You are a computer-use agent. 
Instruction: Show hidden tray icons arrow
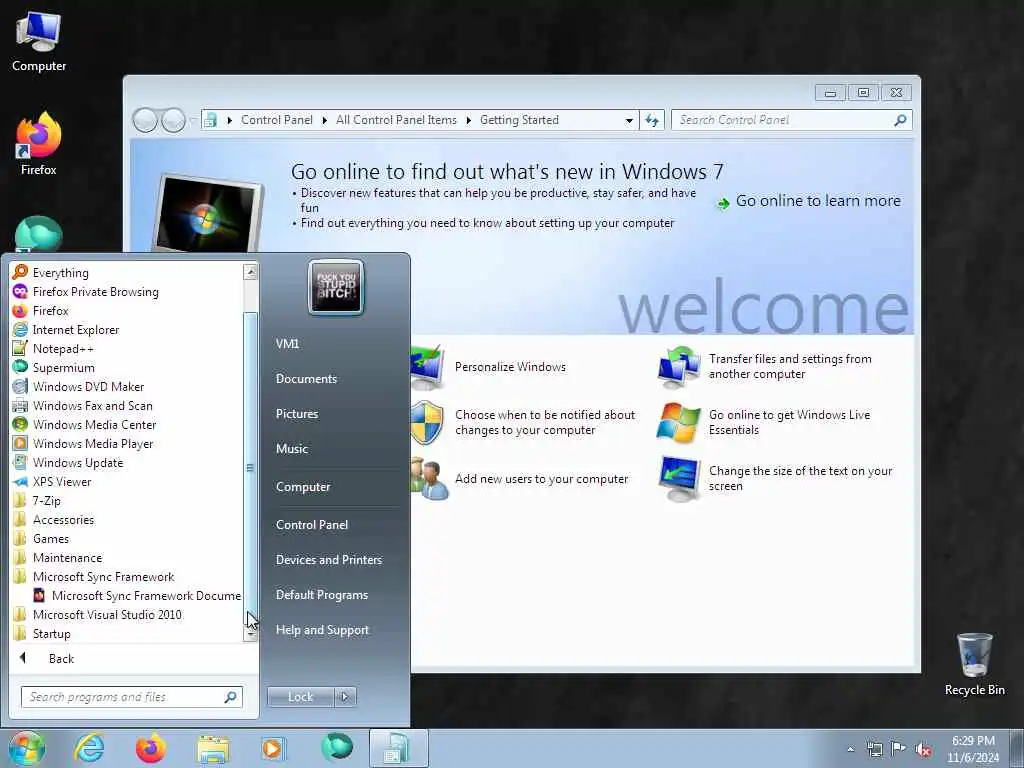point(850,750)
